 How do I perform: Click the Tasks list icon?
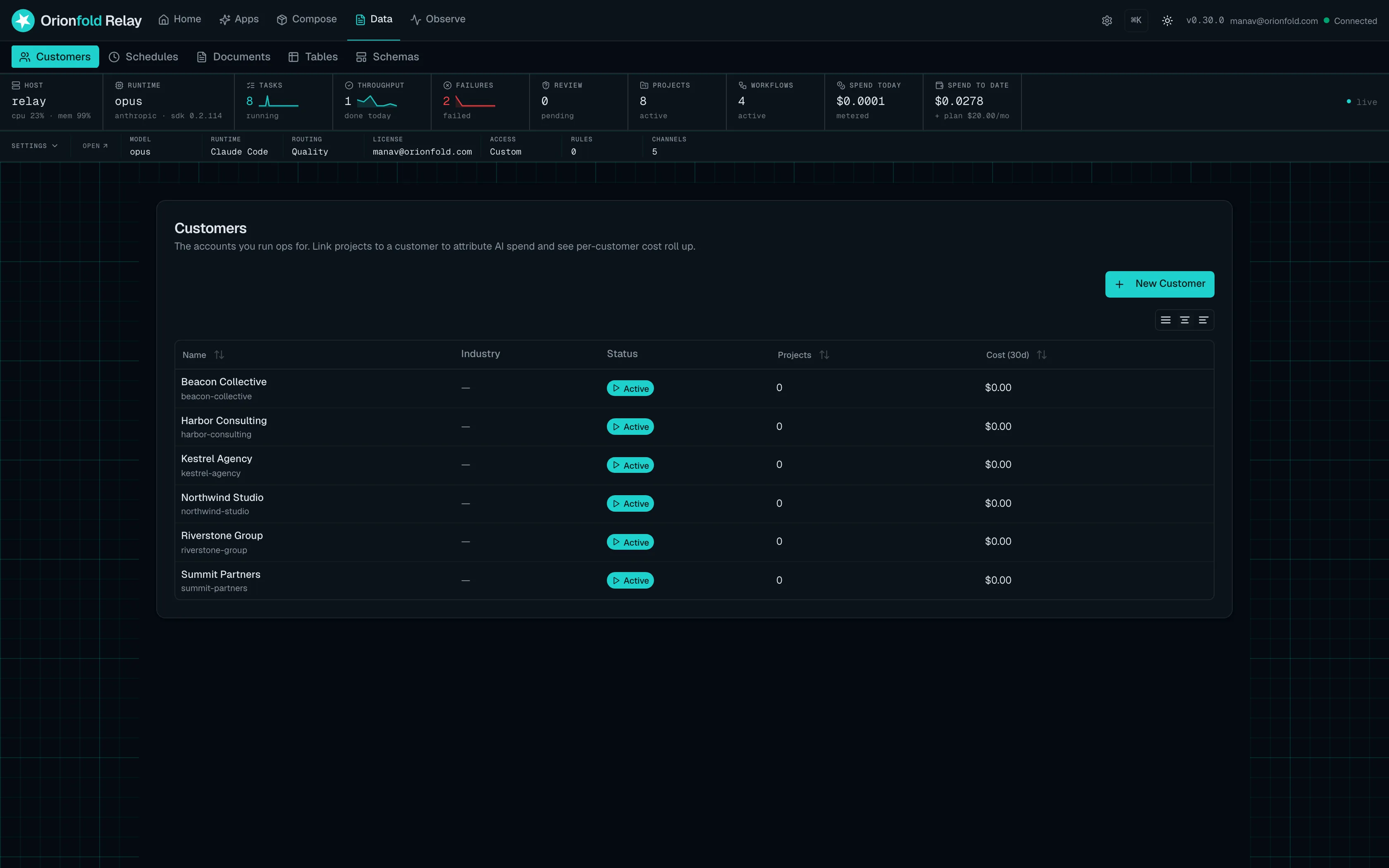pyautogui.click(x=251, y=85)
